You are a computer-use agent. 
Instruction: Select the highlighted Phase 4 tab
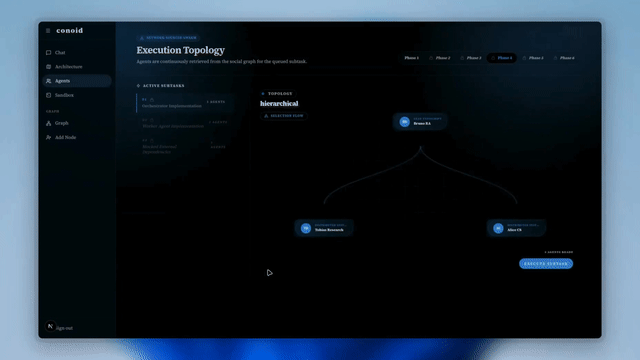click(502, 58)
